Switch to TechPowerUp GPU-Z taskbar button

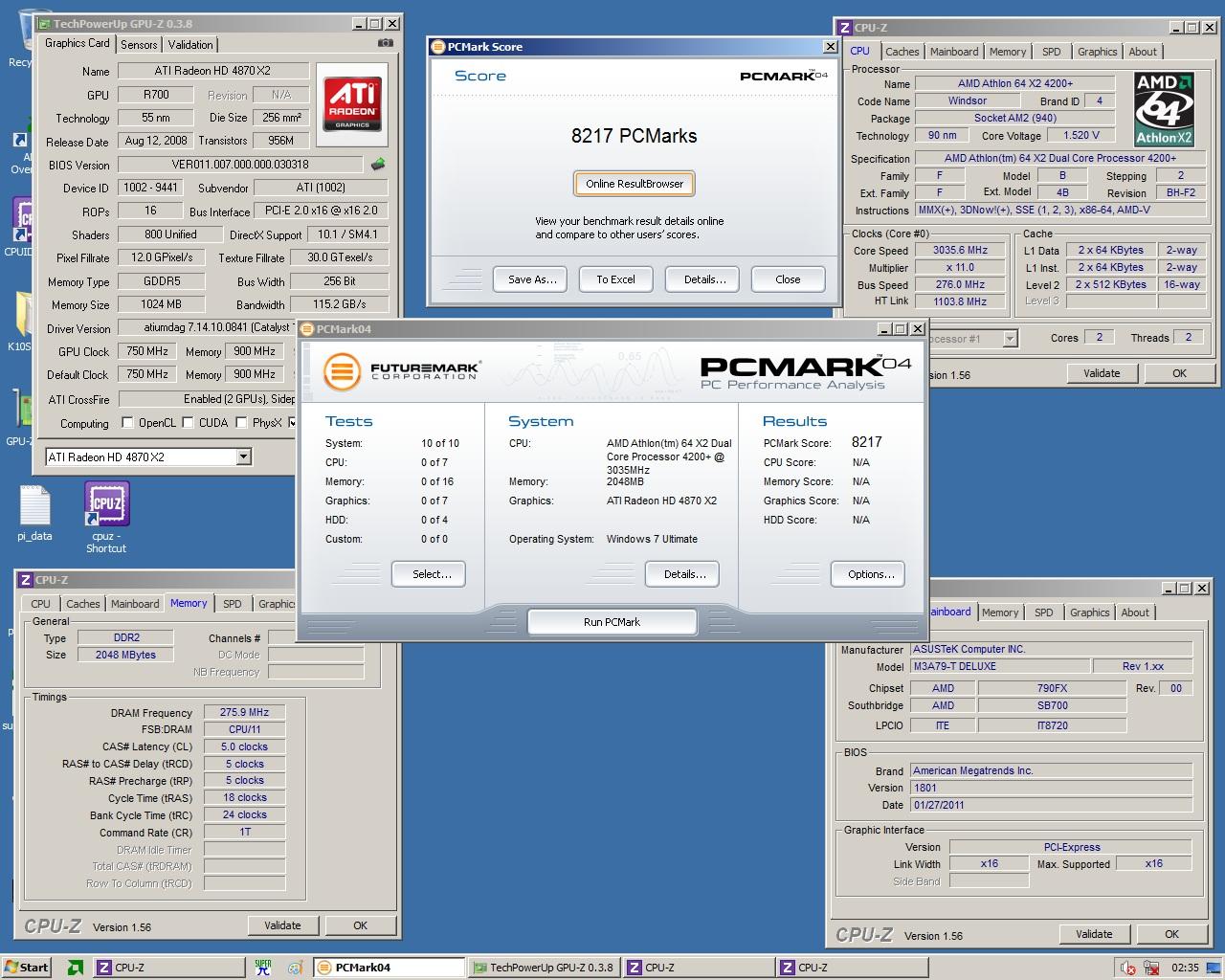(543, 968)
